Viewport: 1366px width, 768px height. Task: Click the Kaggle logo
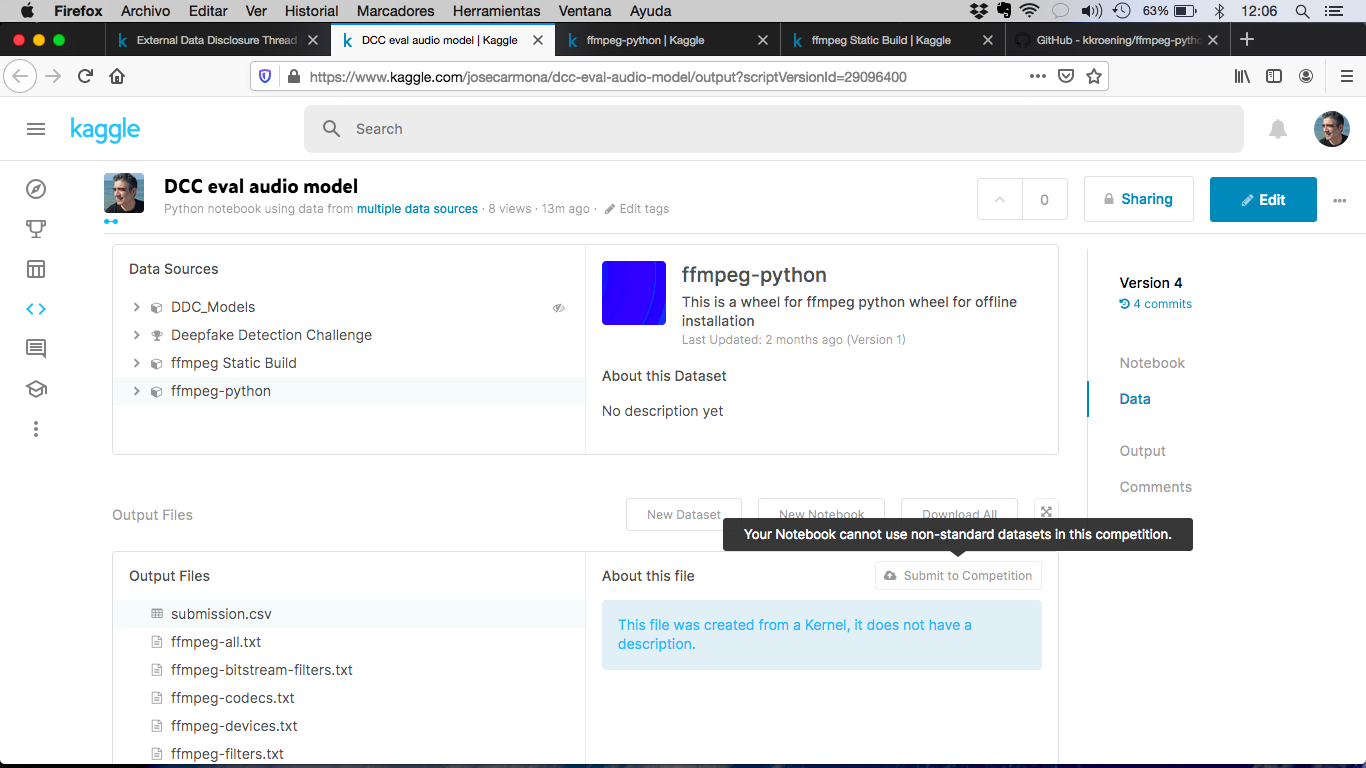pyautogui.click(x=105, y=129)
